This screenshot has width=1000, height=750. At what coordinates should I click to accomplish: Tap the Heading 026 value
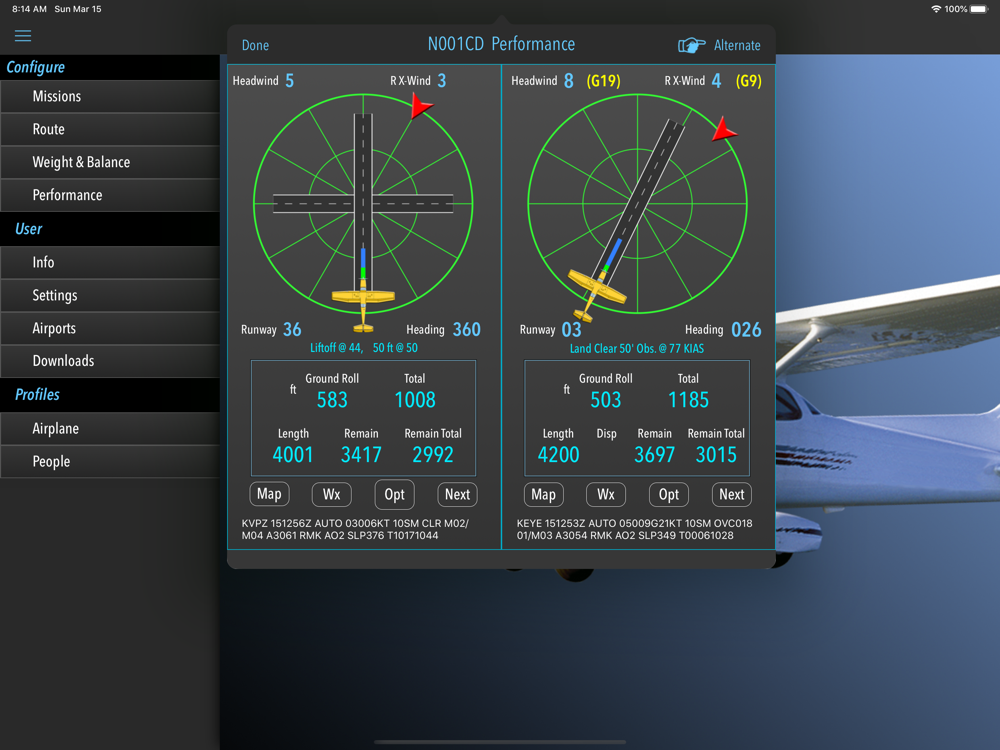(x=746, y=330)
